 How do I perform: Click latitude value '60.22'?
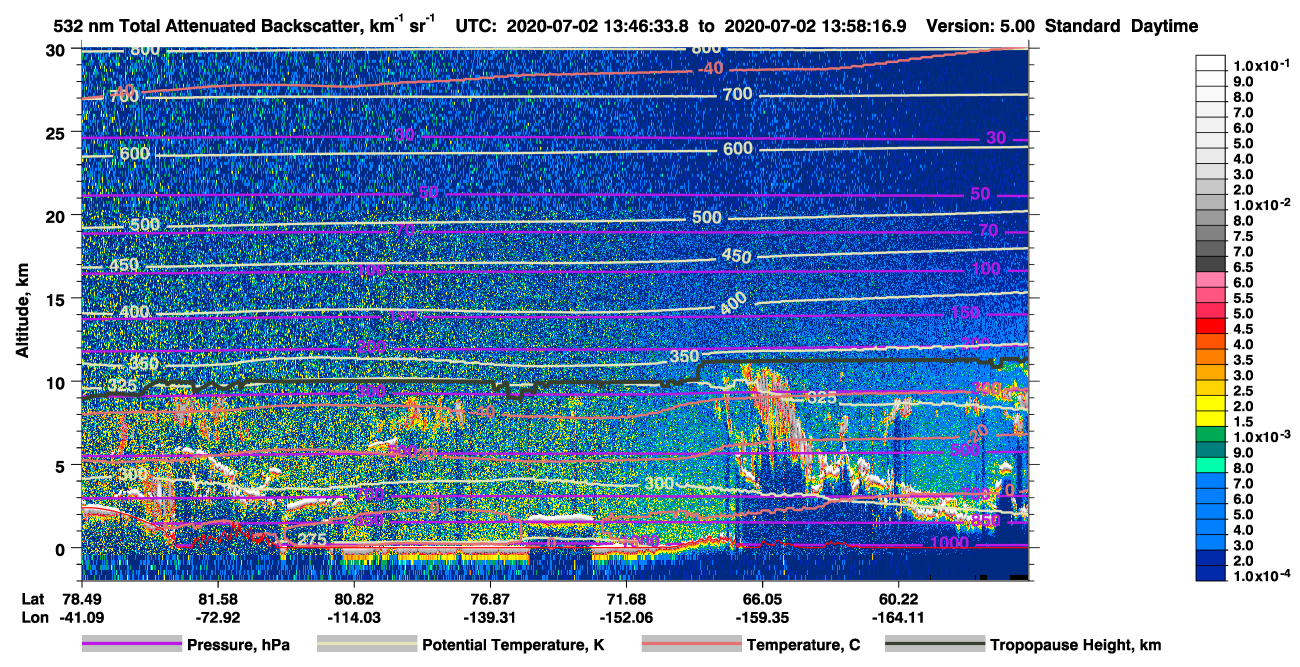pos(898,598)
